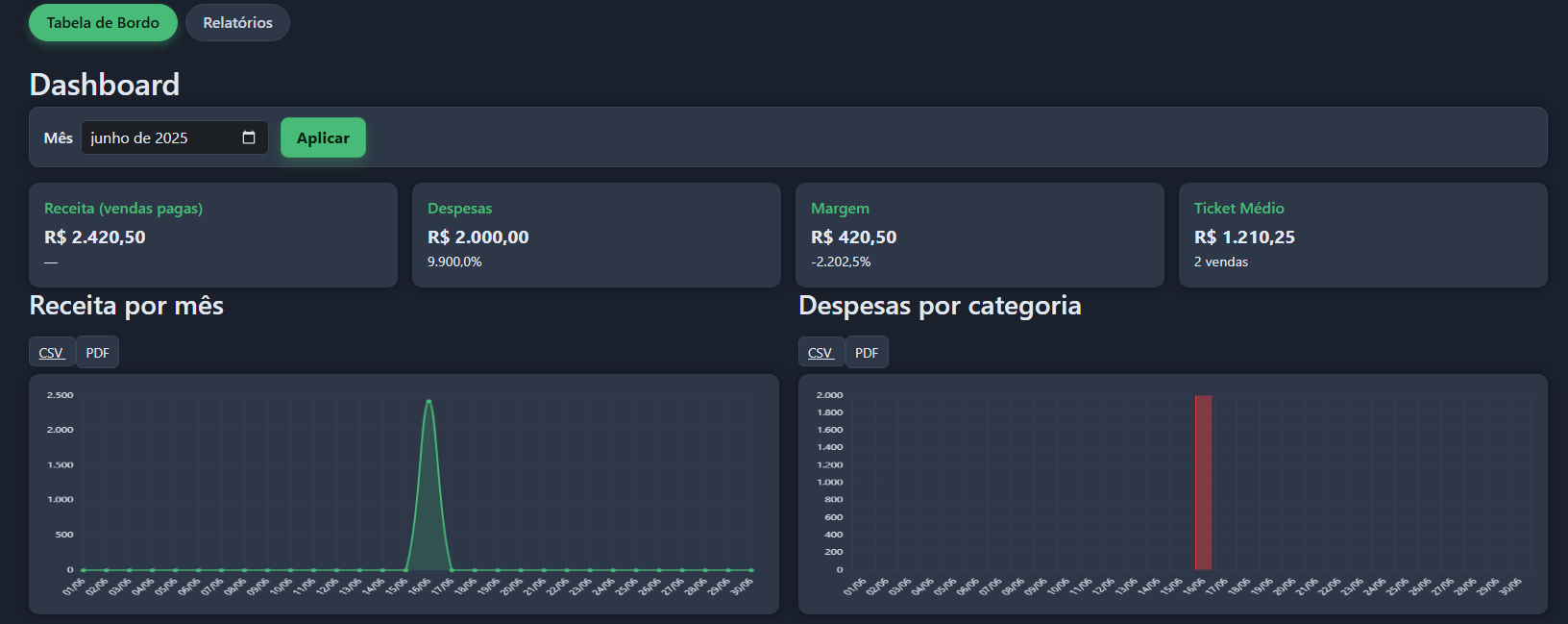The height and width of the screenshot is (624, 1568).
Task: Click the green revenue peak data point
Action: 429,401
